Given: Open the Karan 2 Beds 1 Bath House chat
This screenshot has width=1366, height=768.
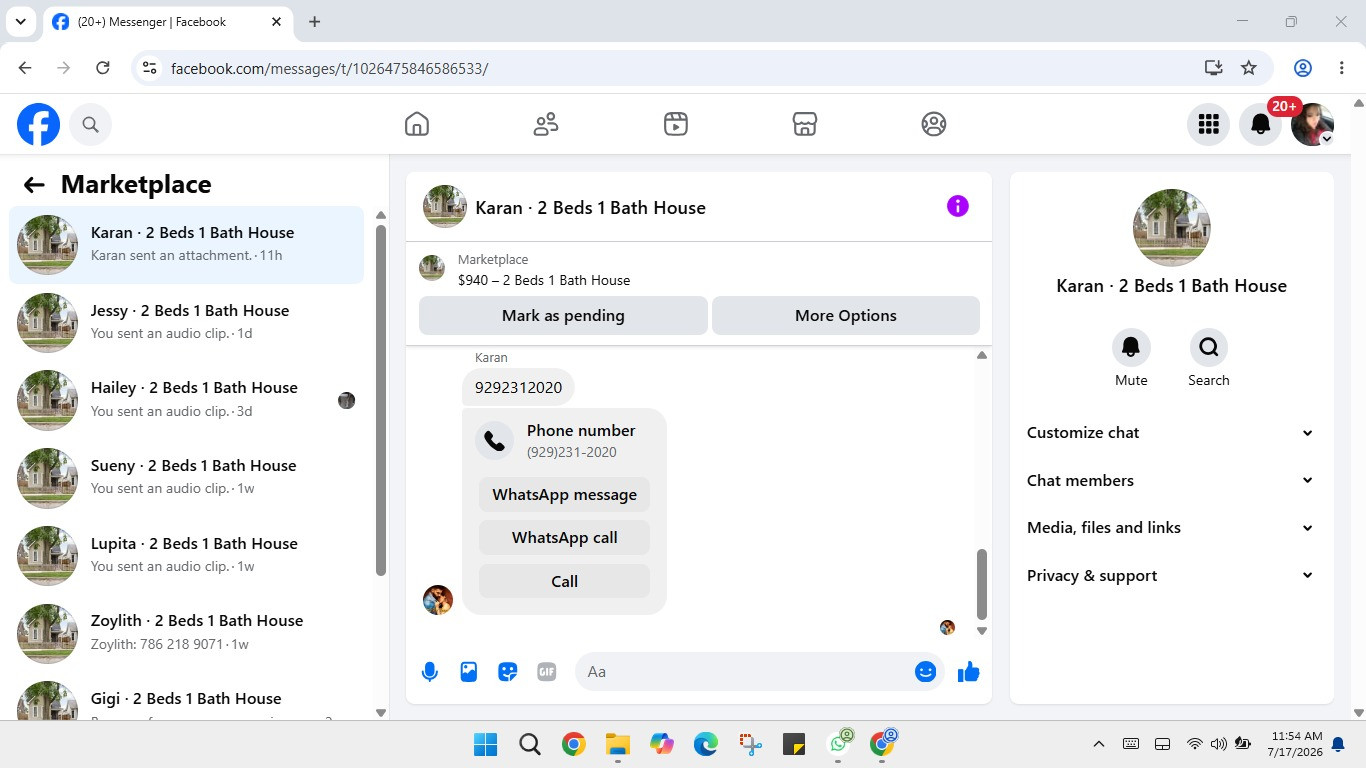Looking at the screenshot, I should [187, 245].
